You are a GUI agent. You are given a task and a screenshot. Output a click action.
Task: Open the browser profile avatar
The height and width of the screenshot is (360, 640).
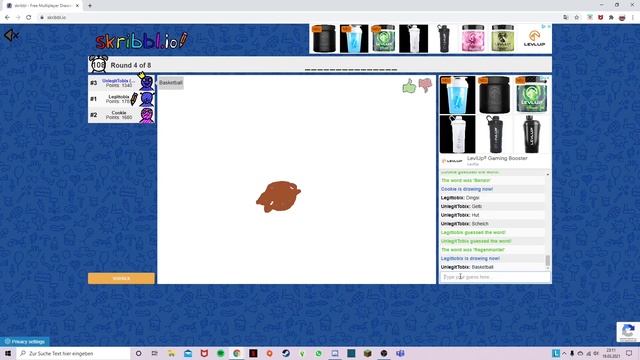[622, 17]
